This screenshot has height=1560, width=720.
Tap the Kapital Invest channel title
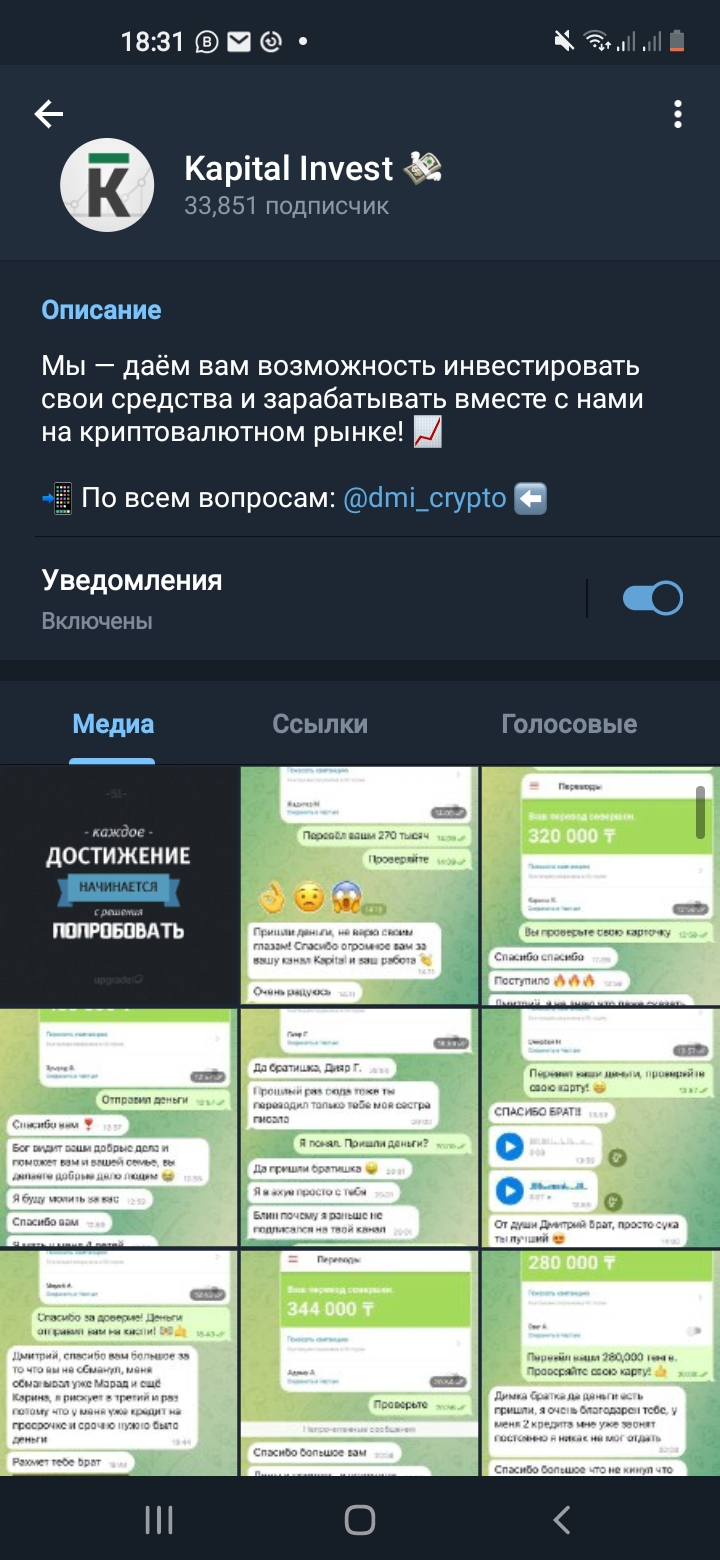pyautogui.click(x=288, y=169)
